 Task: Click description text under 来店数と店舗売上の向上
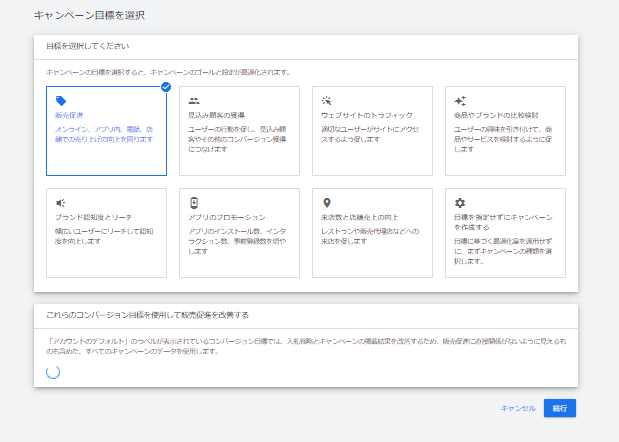coord(370,236)
